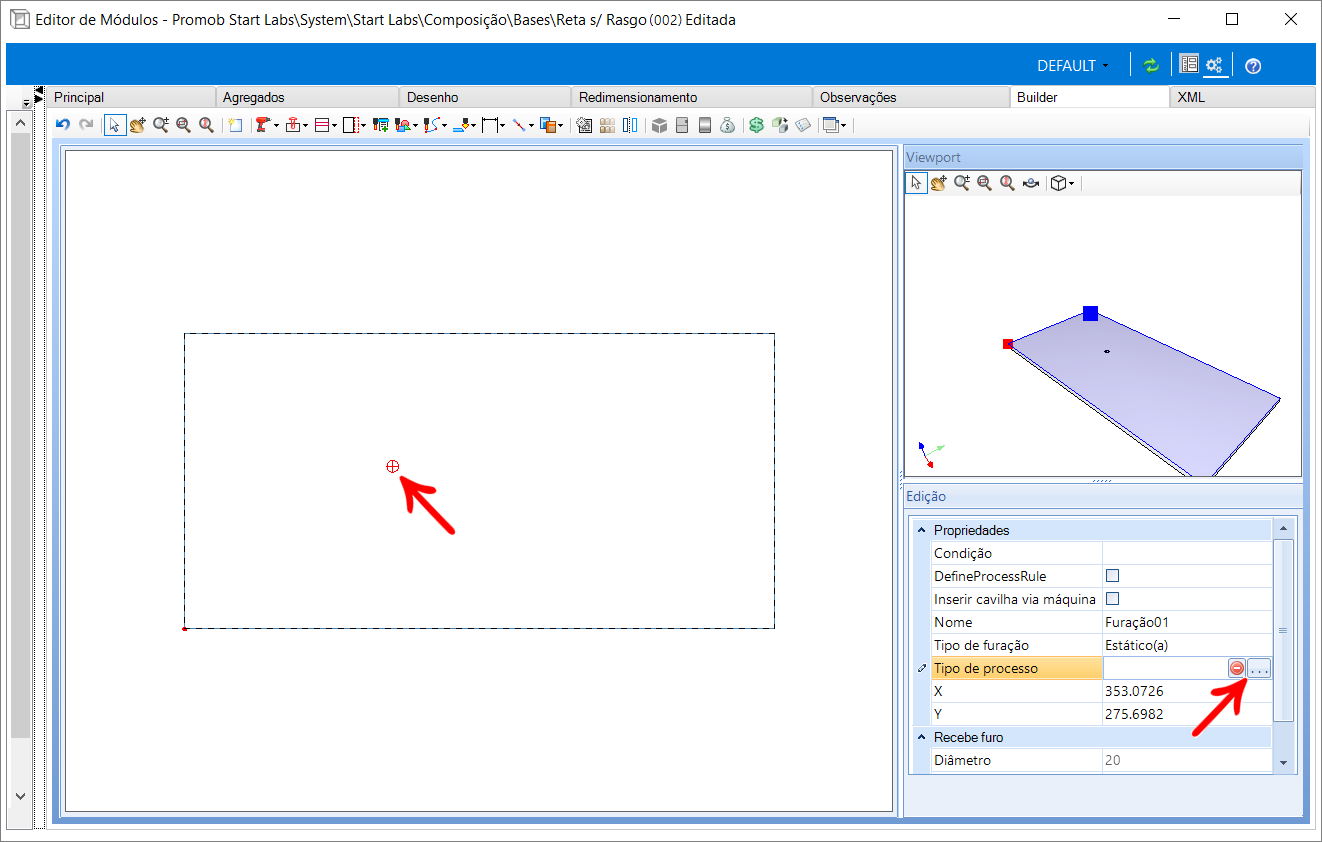Collapse the Recebe furo section
Screen dimensions: 1322x842
click(x=921, y=737)
